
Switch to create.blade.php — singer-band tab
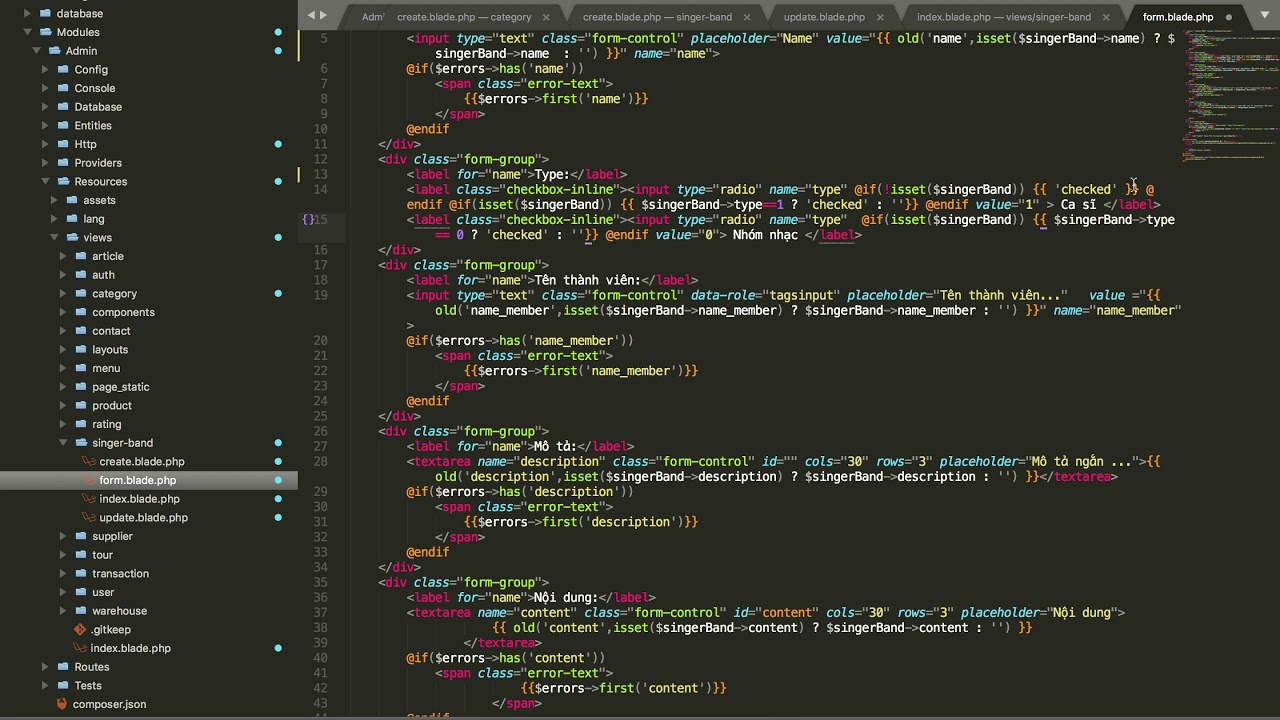(x=657, y=17)
